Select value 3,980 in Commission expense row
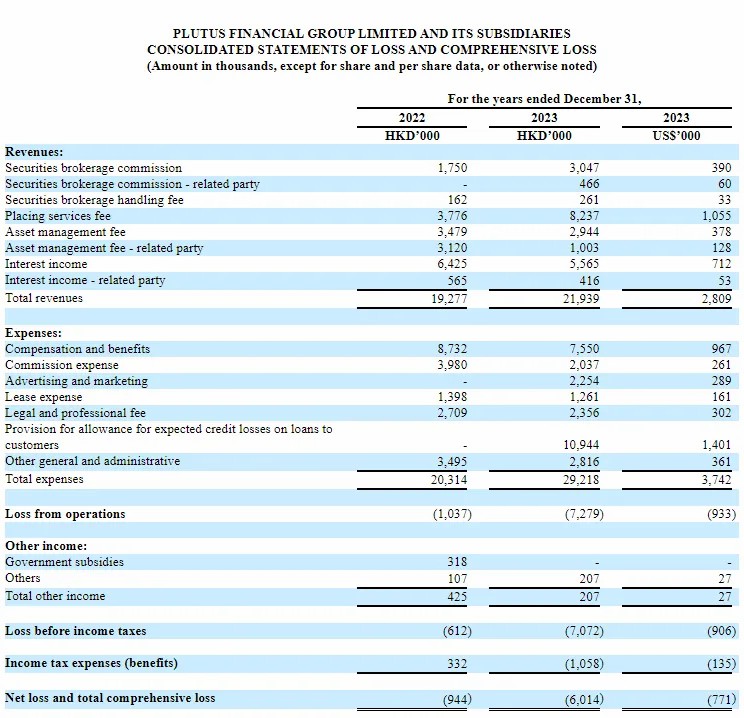 (x=452, y=365)
